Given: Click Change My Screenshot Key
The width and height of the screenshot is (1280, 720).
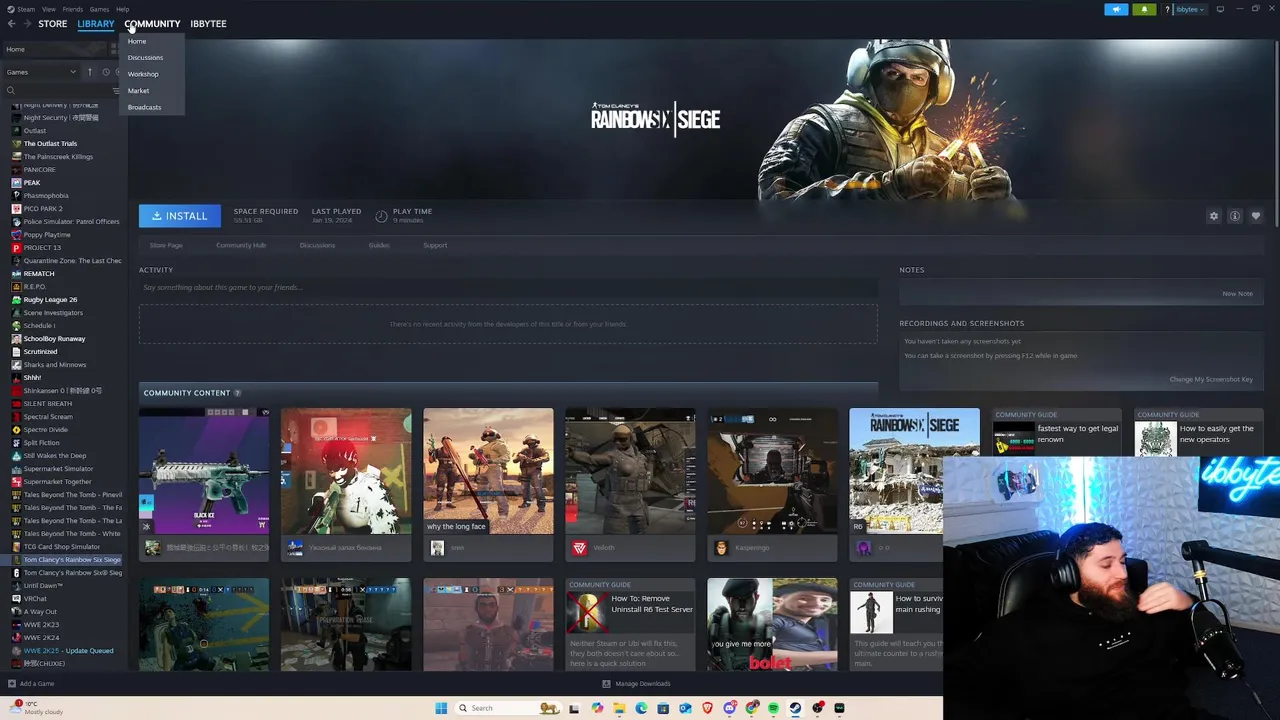Looking at the screenshot, I should [x=1211, y=379].
